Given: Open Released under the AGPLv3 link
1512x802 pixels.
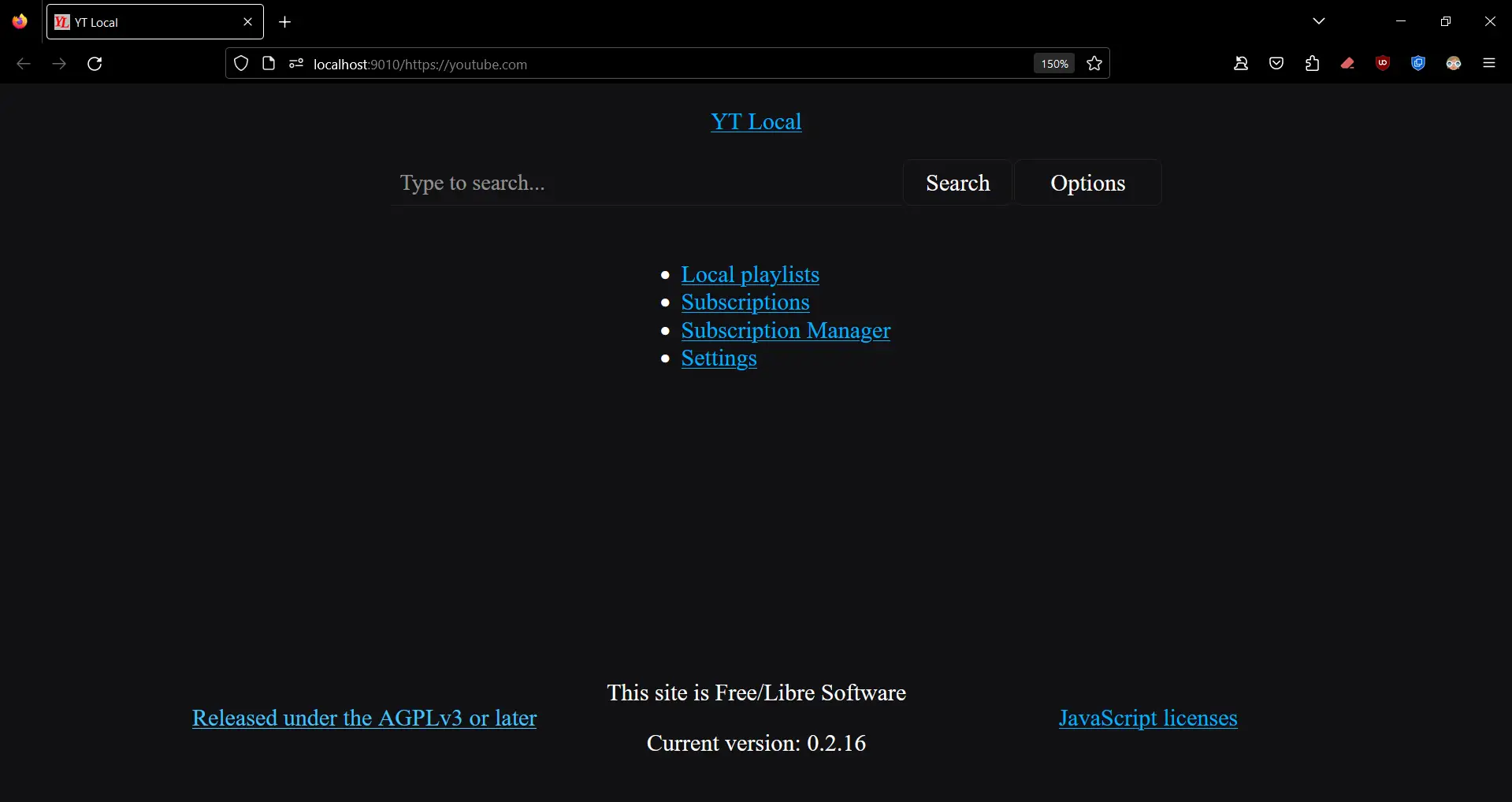Looking at the screenshot, I should click(x=364, y=718).
